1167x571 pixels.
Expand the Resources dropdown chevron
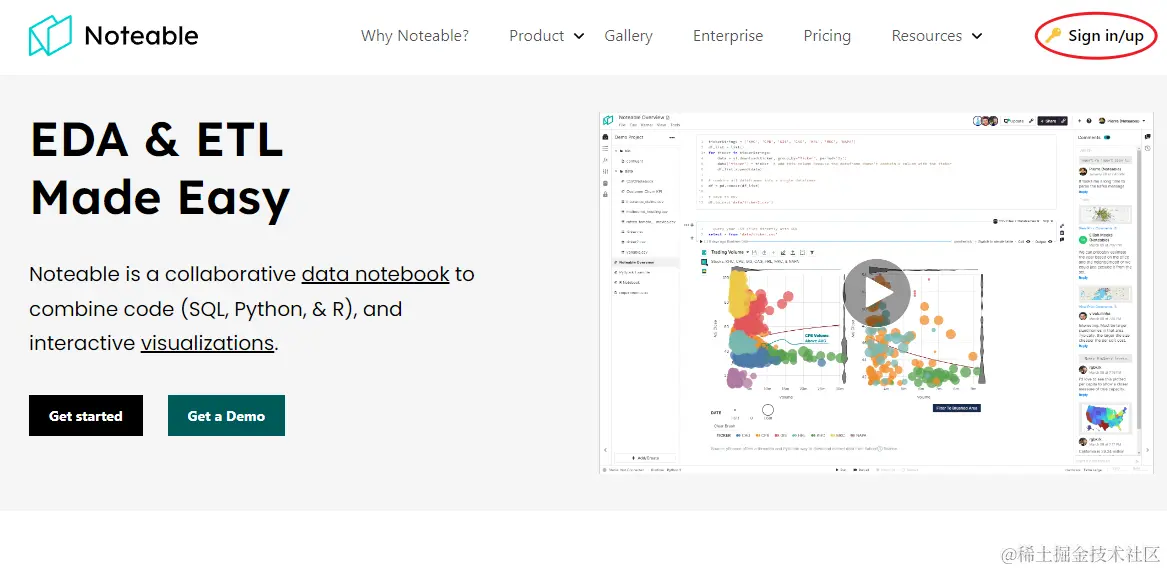(977, 36)
